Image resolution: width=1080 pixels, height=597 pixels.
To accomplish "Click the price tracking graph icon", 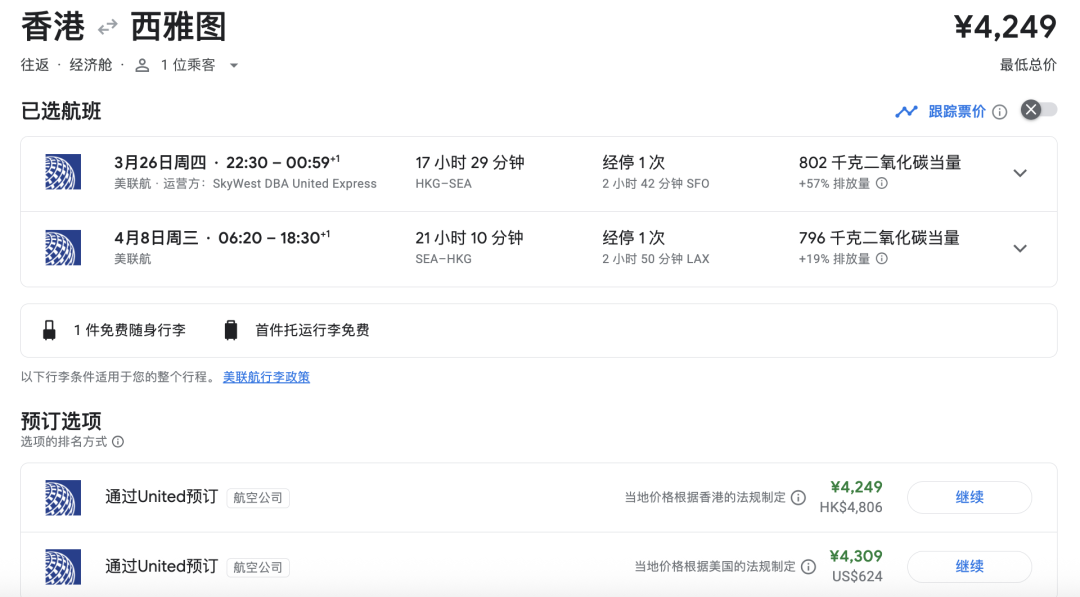I will point(906,111).
